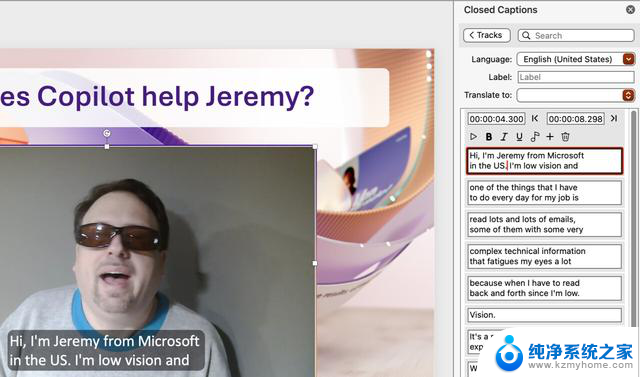The height and width of the screenshot is (377, 640).
Task: Select caption 'because when I have to read'
Action: click(x=544, y=288)
